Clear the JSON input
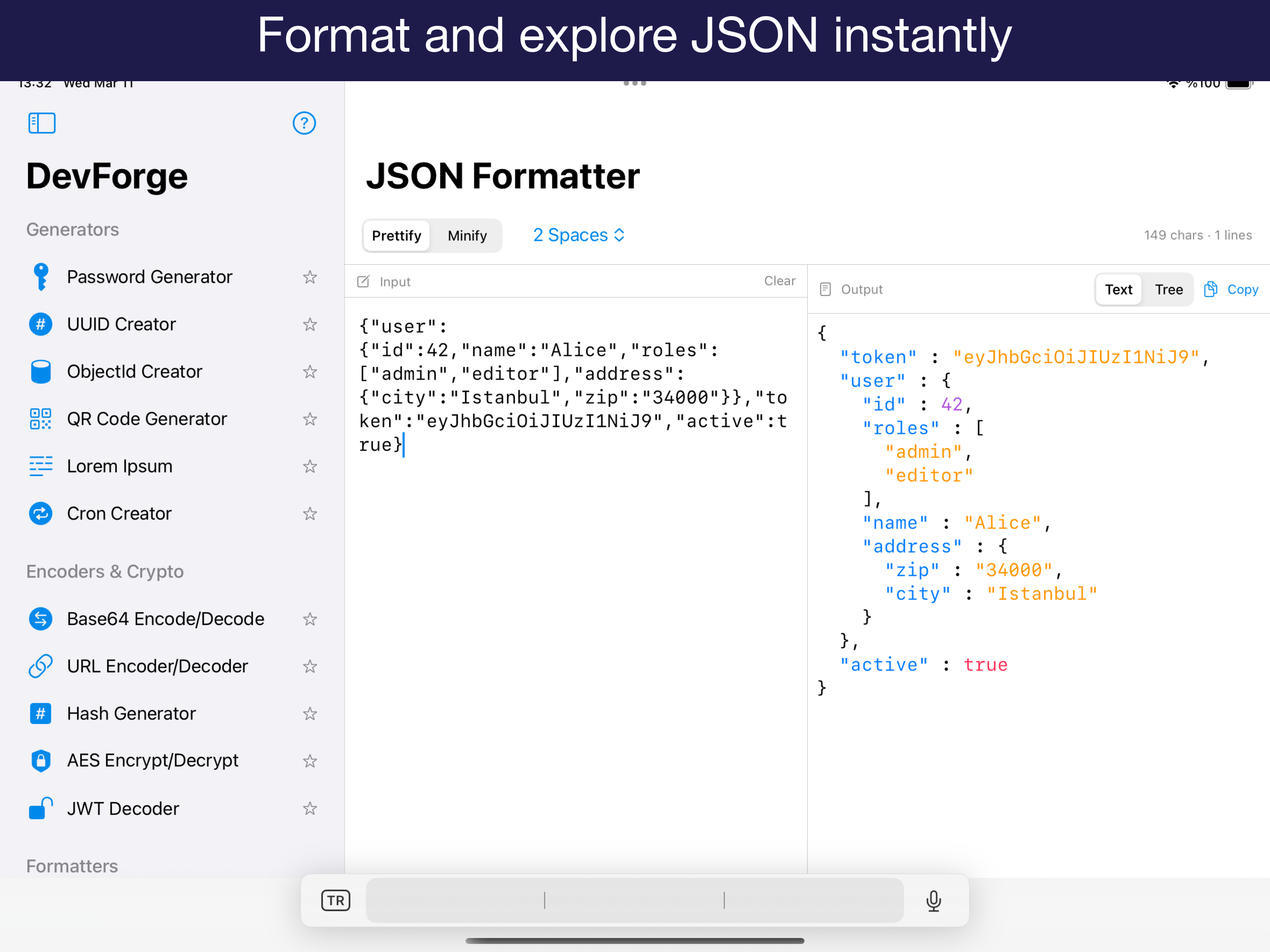 (779, 280)
